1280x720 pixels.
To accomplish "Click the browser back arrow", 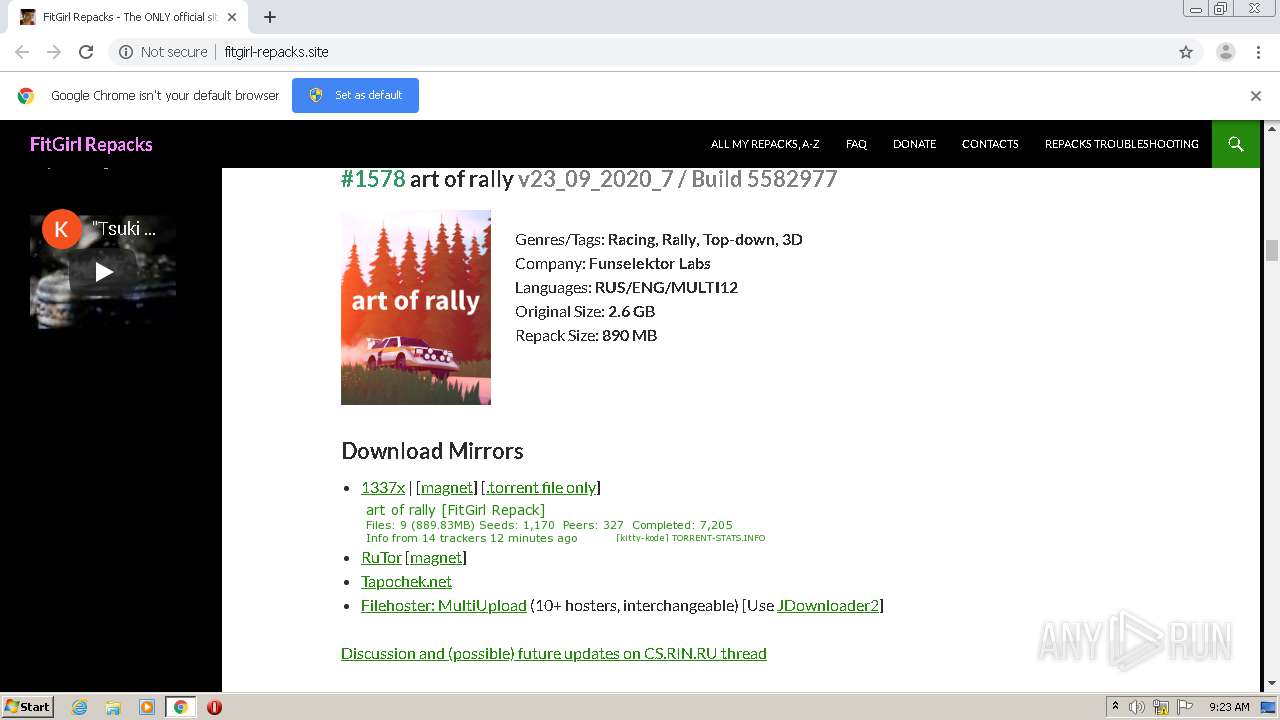I will click(22, 52).
